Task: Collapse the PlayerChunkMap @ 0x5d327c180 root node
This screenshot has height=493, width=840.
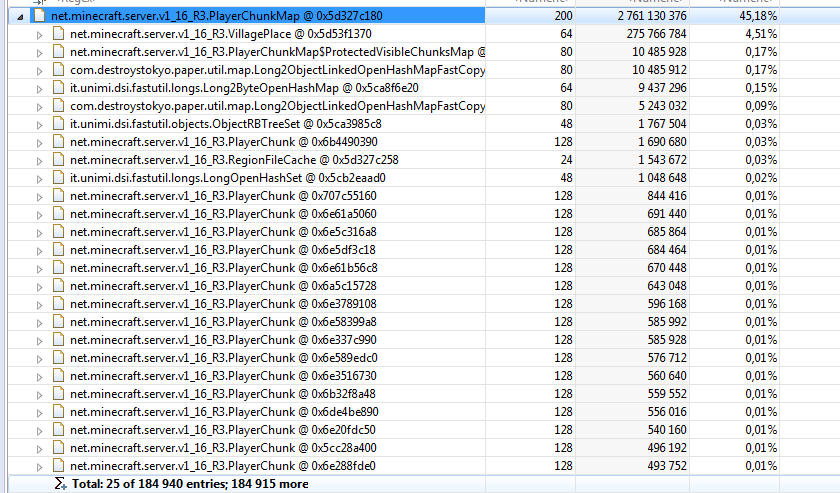Action: tap(20, 17)
